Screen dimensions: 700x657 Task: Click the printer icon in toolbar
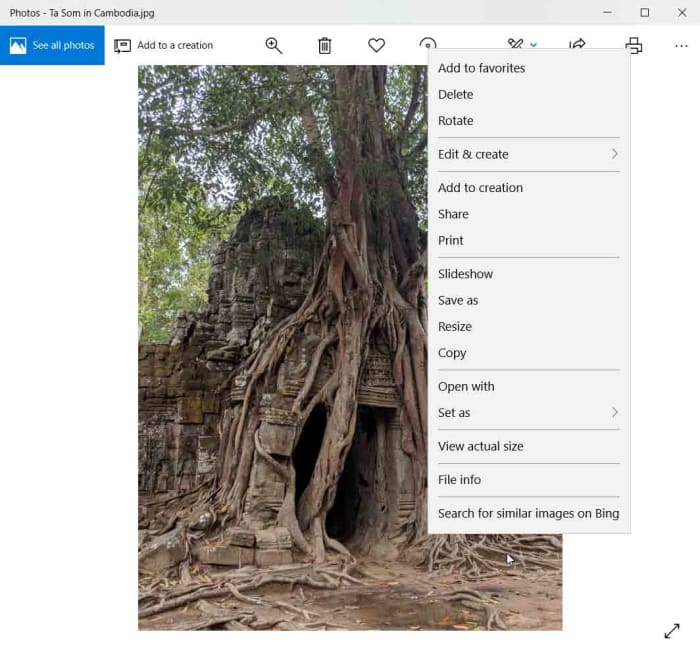pyautogui.click(x=633, y=46)
